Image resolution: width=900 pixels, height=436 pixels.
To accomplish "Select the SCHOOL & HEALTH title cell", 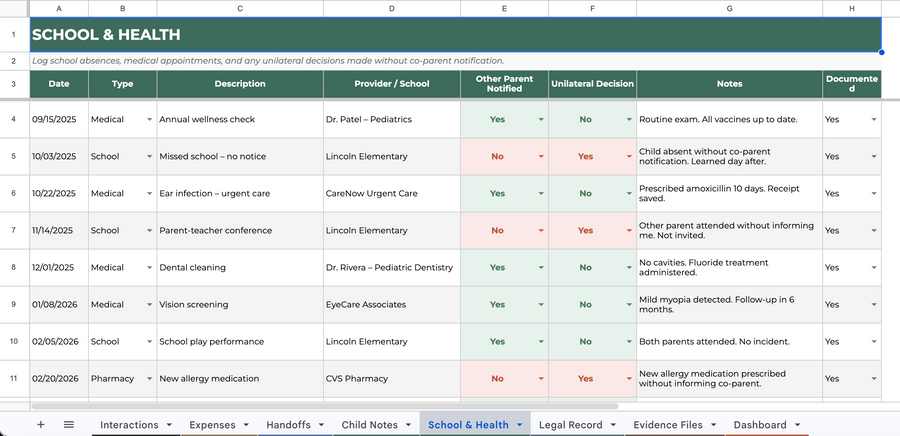I will [456, 34].
